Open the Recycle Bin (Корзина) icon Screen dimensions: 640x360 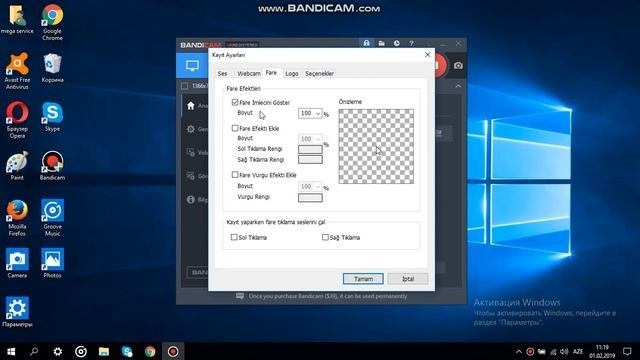coord(52,68)
